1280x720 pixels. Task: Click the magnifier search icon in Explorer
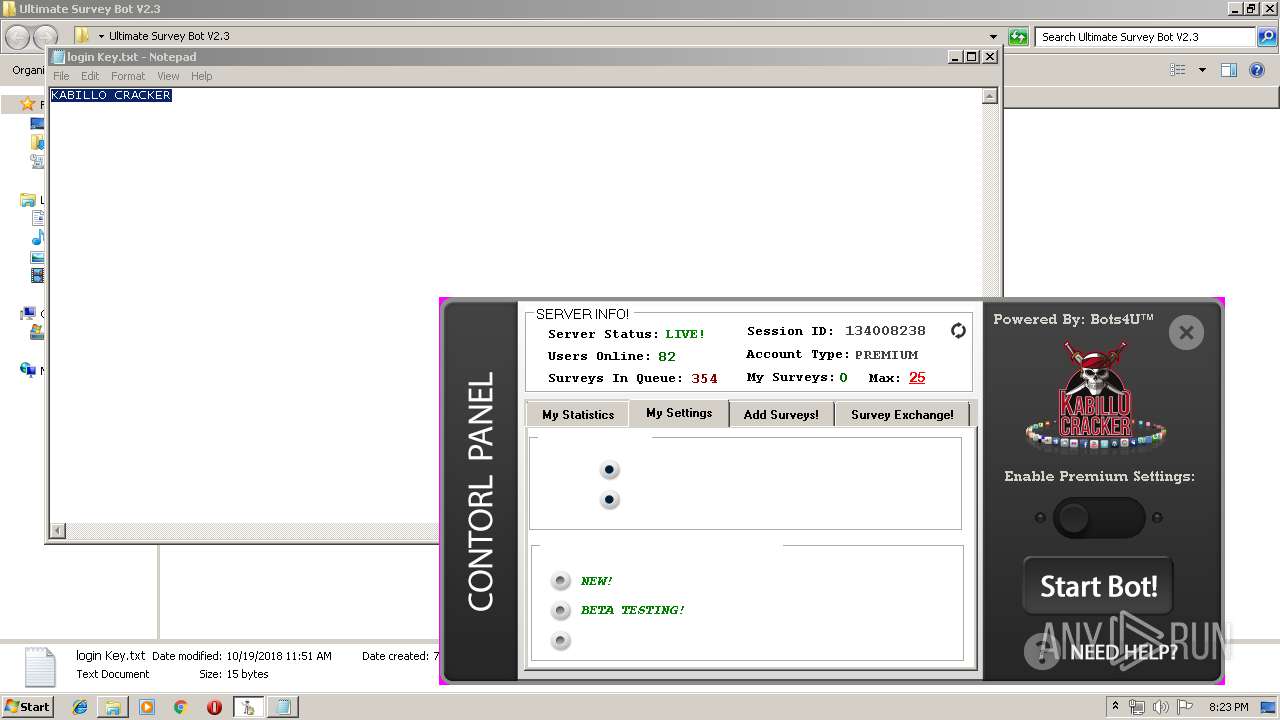[1267, 37]
